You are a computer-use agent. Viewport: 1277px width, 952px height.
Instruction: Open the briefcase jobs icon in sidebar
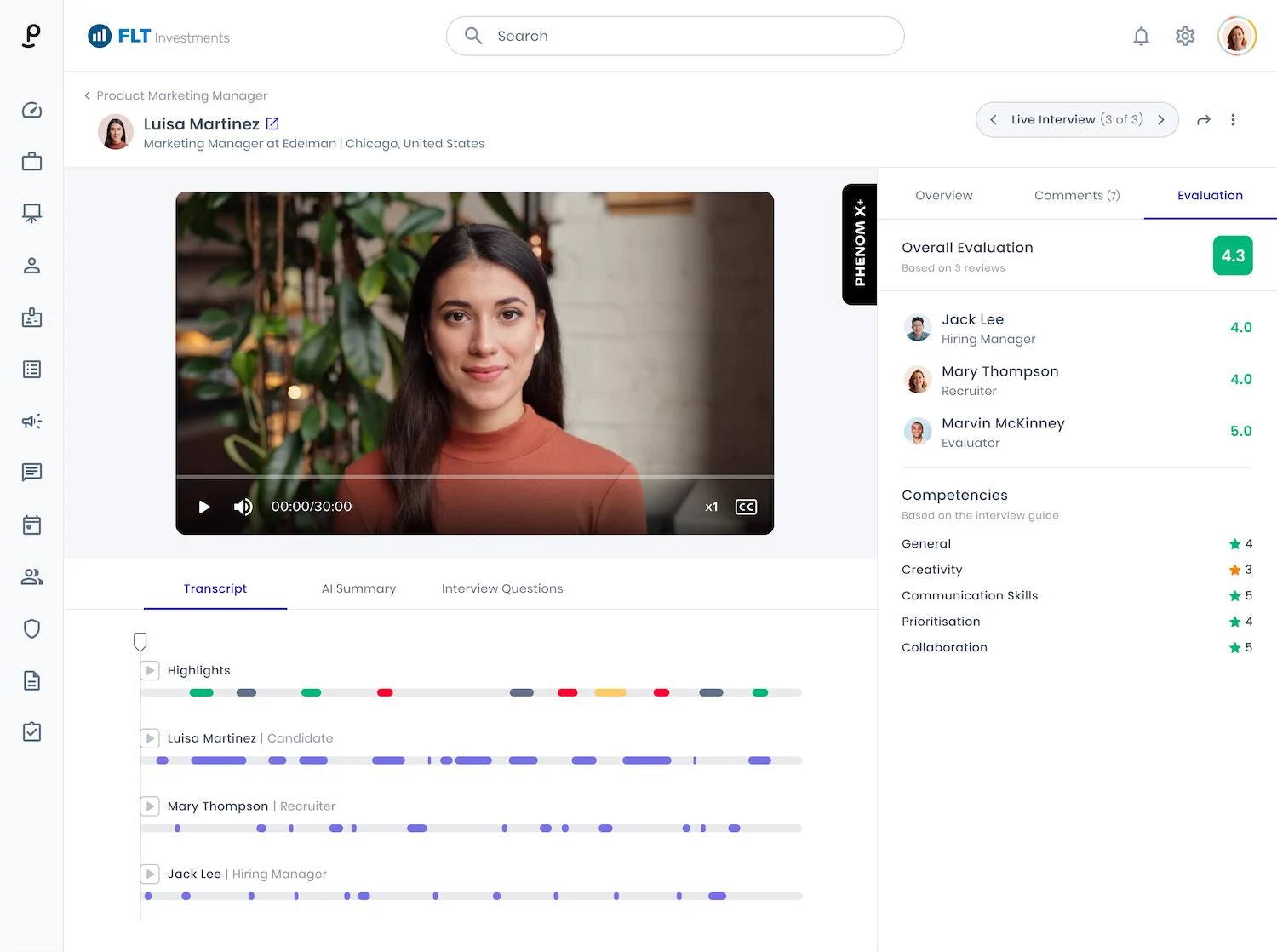point(31,162)
